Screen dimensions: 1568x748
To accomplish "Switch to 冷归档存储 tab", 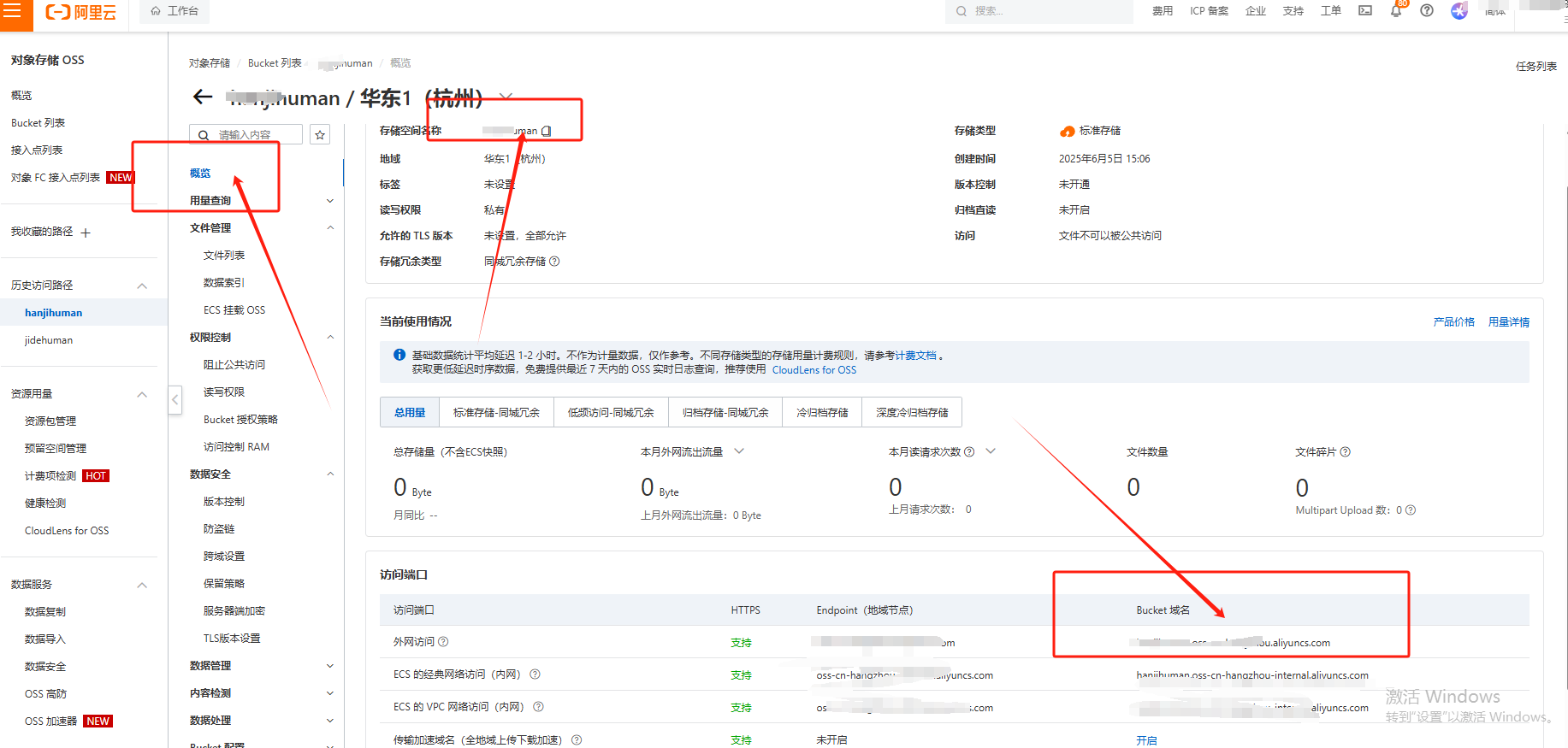I will click(822, 412).
